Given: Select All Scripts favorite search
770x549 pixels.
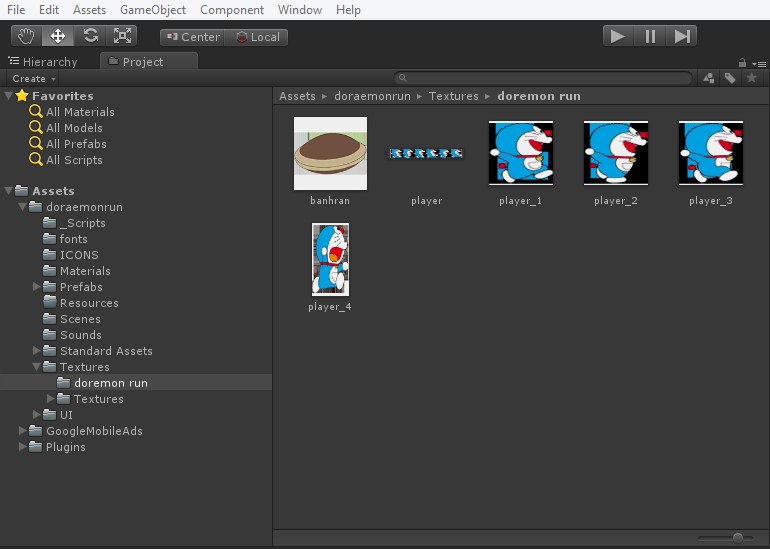Looking at the screenshot, I should coord(74,160).
